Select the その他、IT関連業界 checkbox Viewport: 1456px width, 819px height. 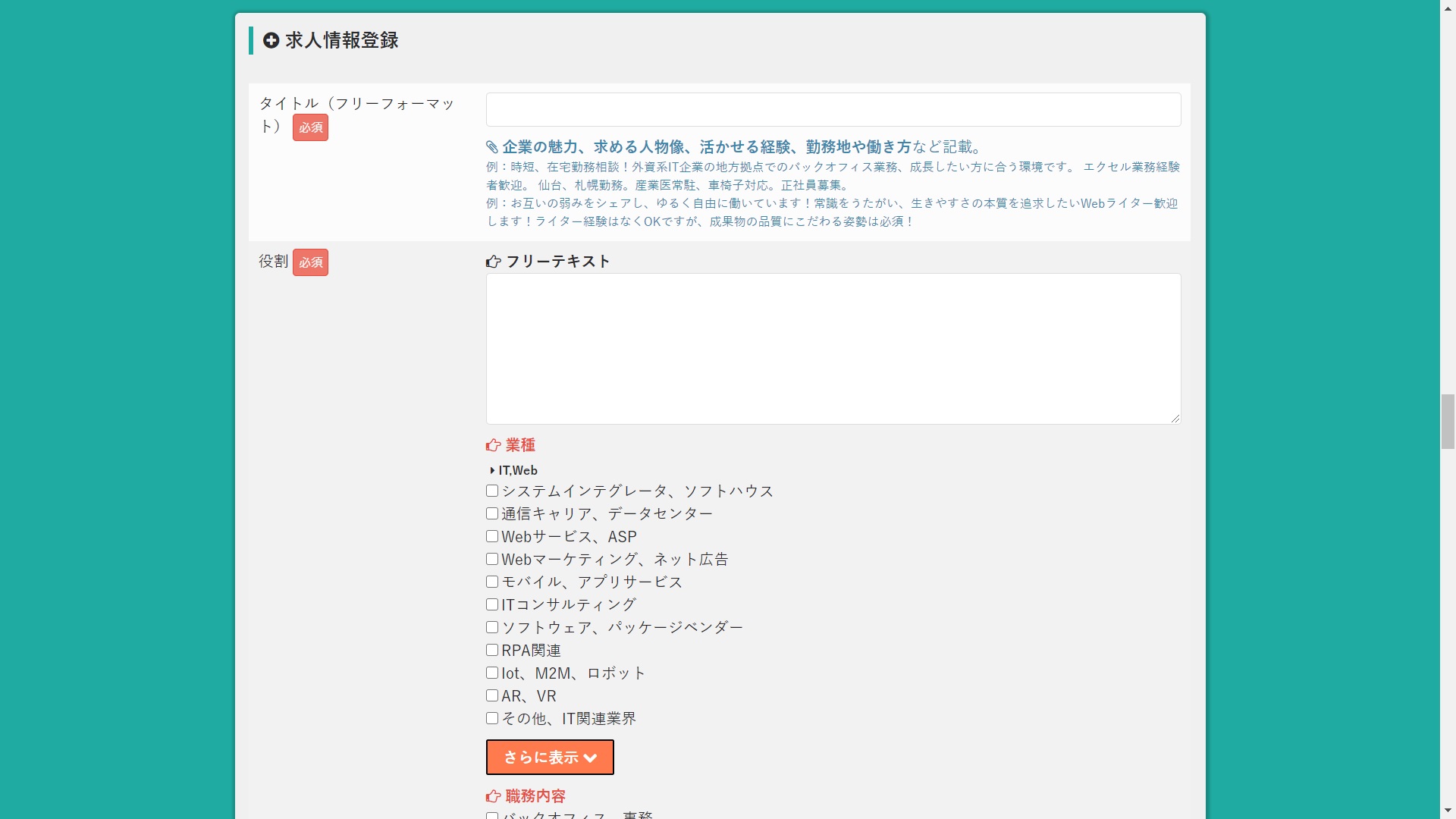[x=492, y=718]
